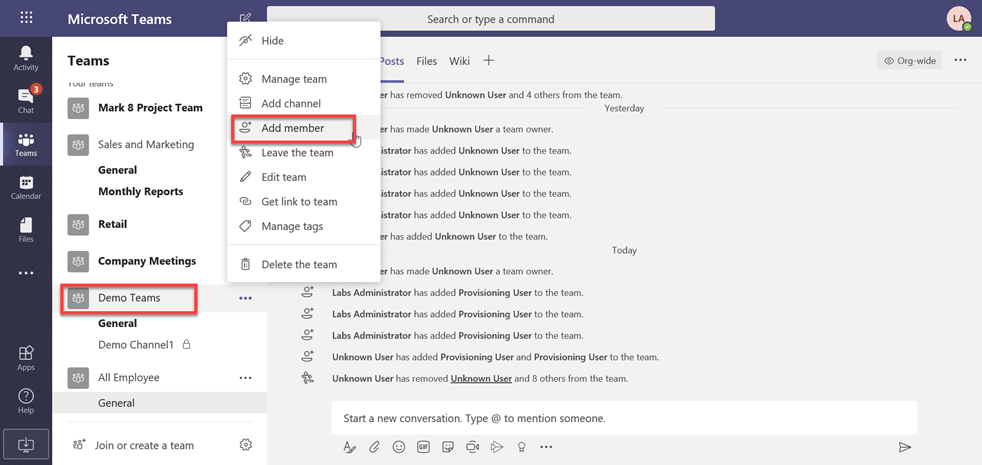
Task: Start Meet now video icon
Action: click(472, 447)
